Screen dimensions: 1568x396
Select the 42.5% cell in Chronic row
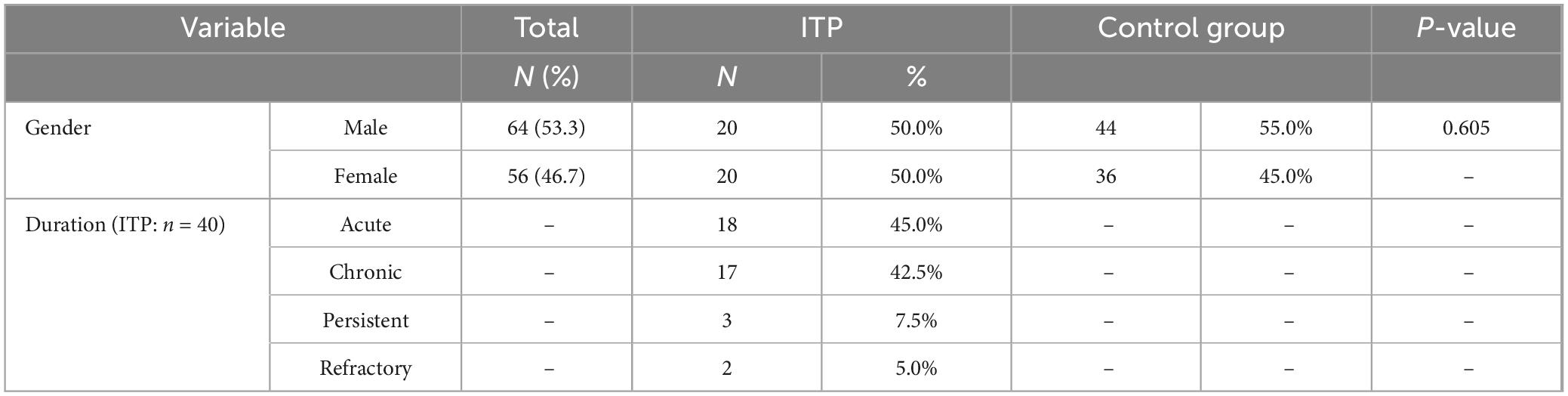point(916,272)
